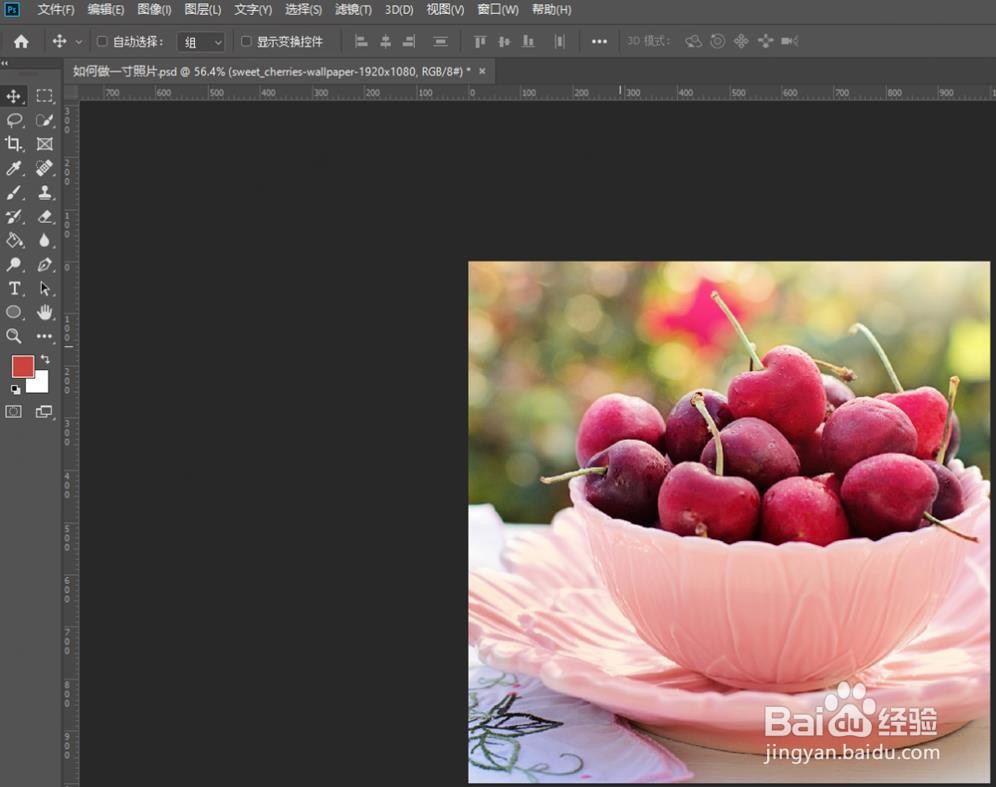Select the Zoom tool
996x787 pixels.
13,336
